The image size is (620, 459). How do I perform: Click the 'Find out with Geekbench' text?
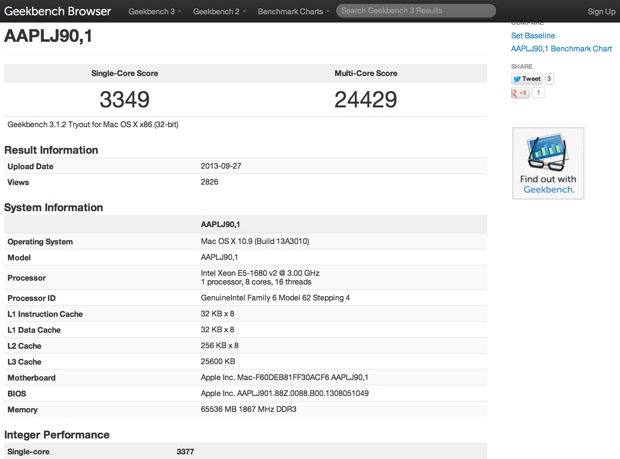[x=547, y=184]
